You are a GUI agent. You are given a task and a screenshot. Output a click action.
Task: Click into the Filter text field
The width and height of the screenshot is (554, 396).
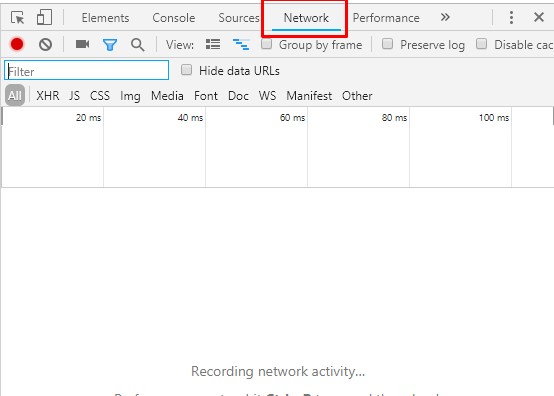click(x=87, y=70)
